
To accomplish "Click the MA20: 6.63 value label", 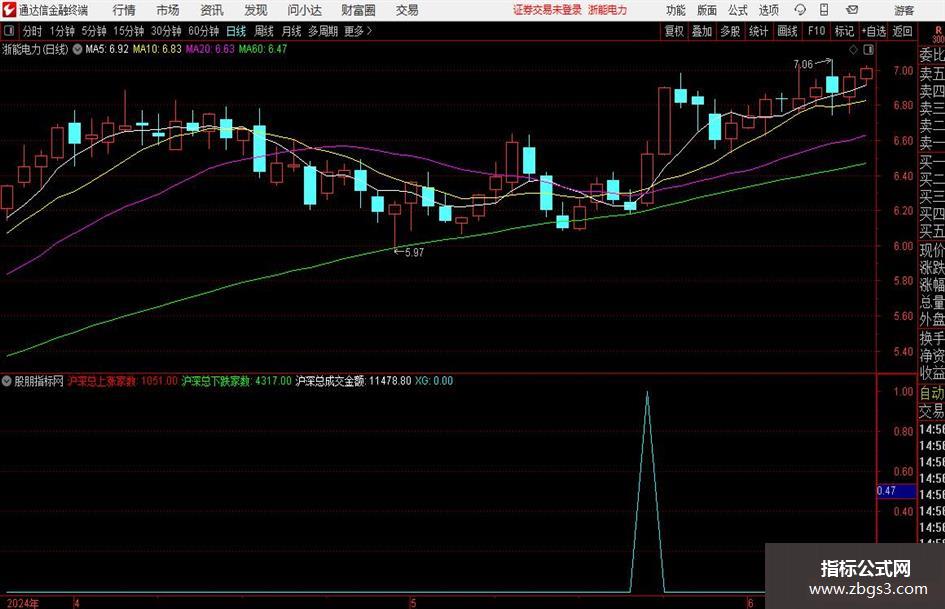I will coord(210,49).
